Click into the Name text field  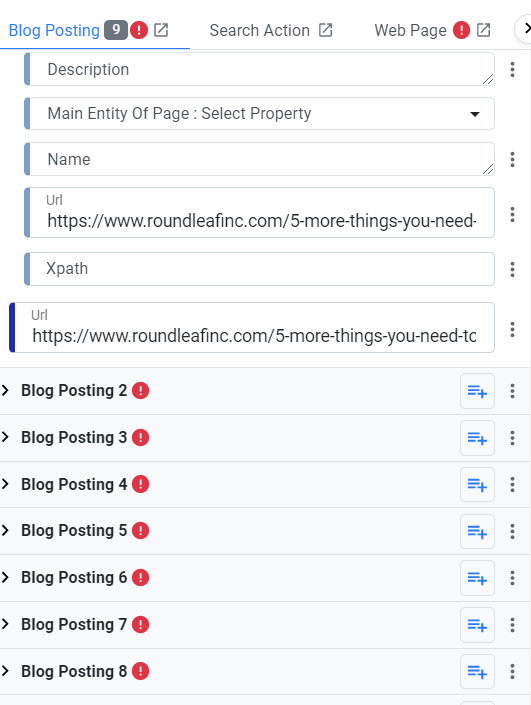259,159
